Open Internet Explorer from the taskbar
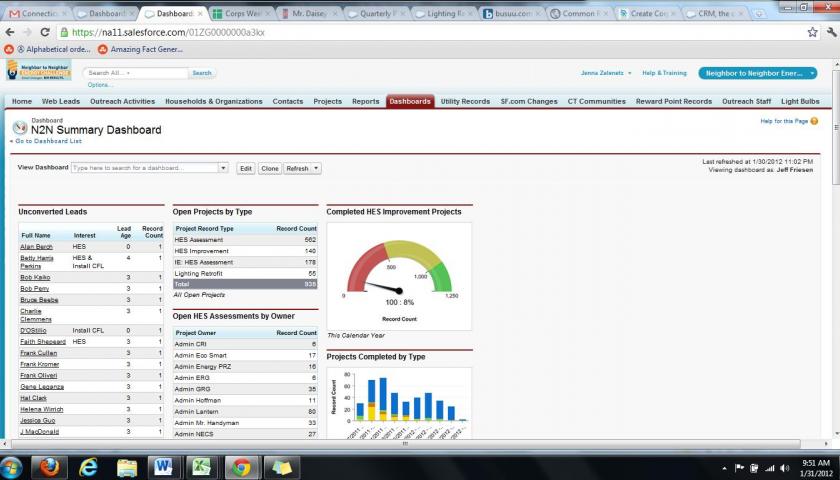Viewport: 840px width, 480px height. click(88, 468)
